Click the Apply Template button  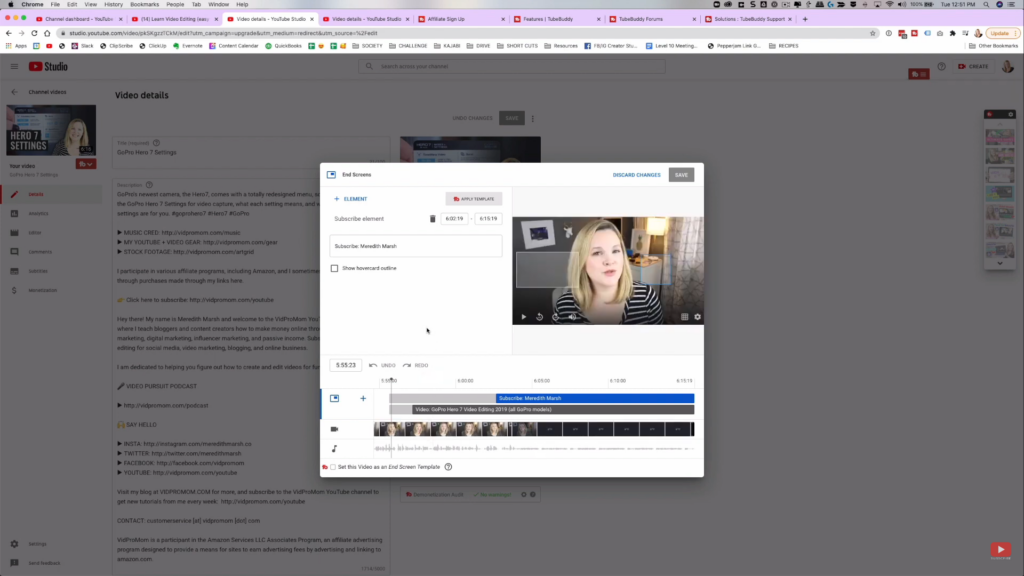click(474, 199)
